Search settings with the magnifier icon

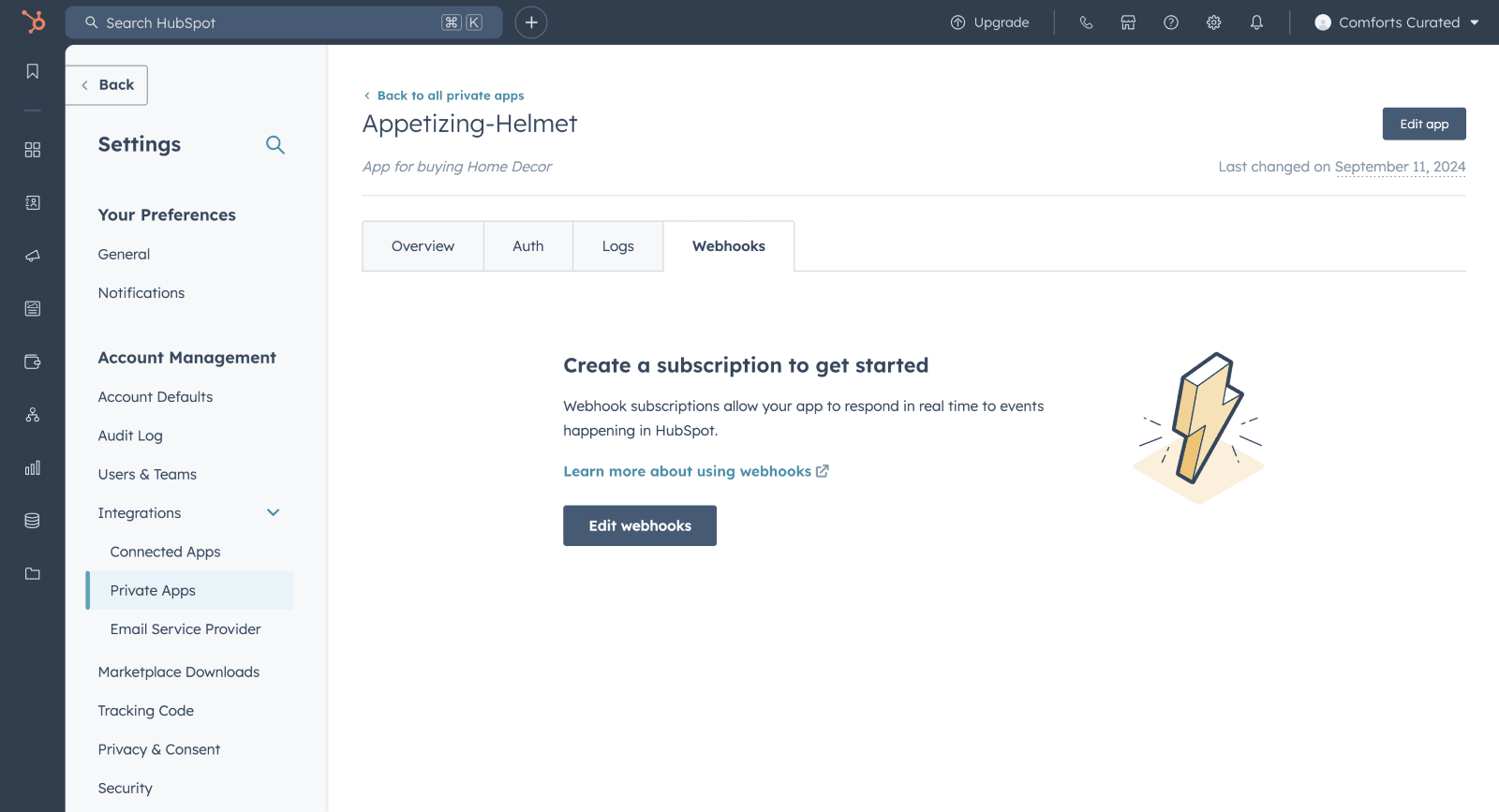pos(275,144)
